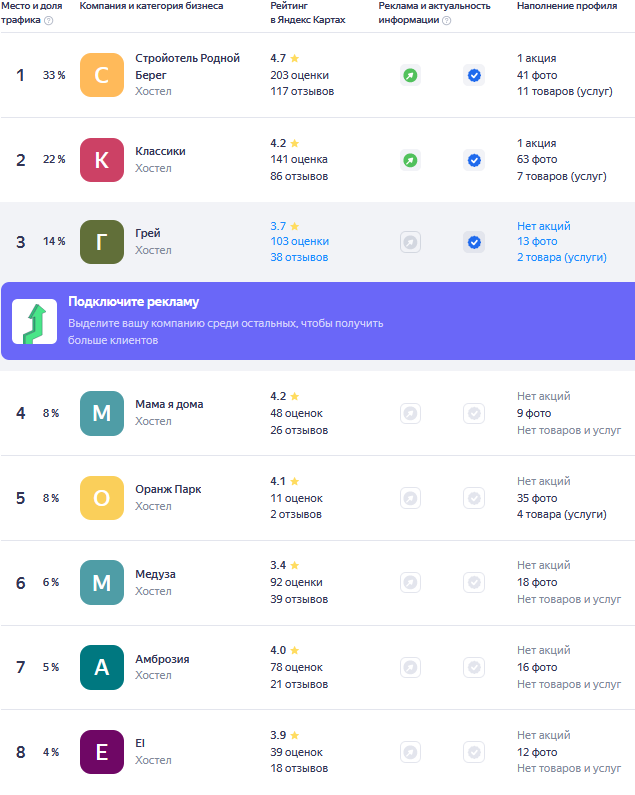
Task: Open the '103 оценки' link for Грей
Action: pos(299,241)
